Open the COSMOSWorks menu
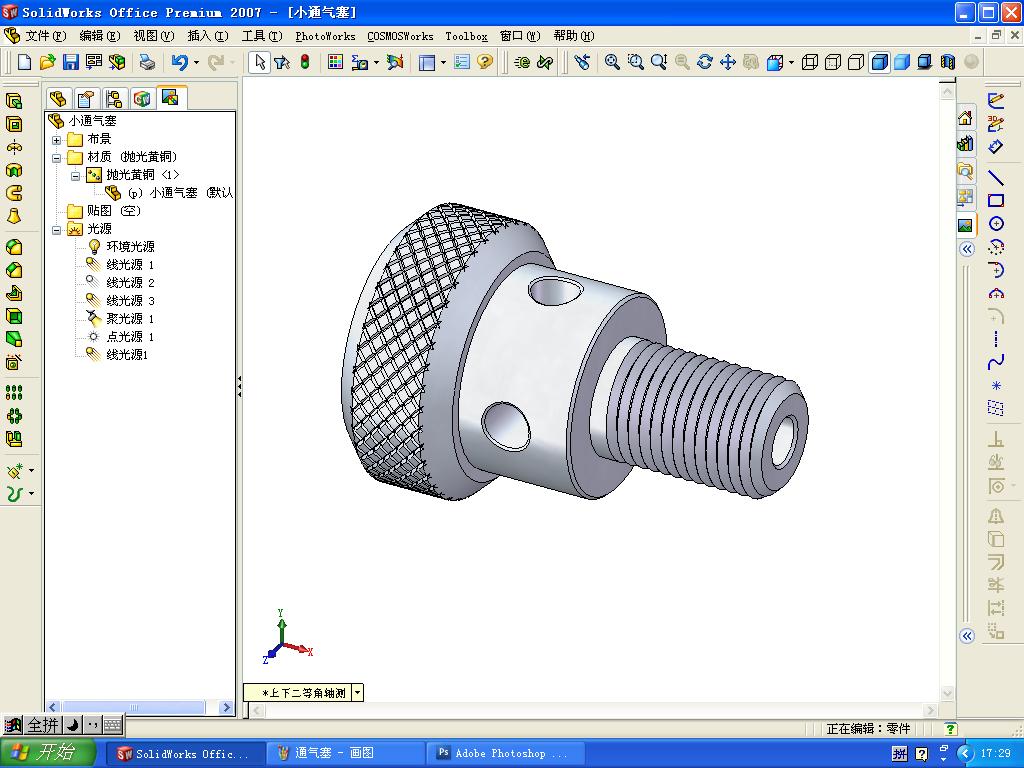 coord(400,36)
